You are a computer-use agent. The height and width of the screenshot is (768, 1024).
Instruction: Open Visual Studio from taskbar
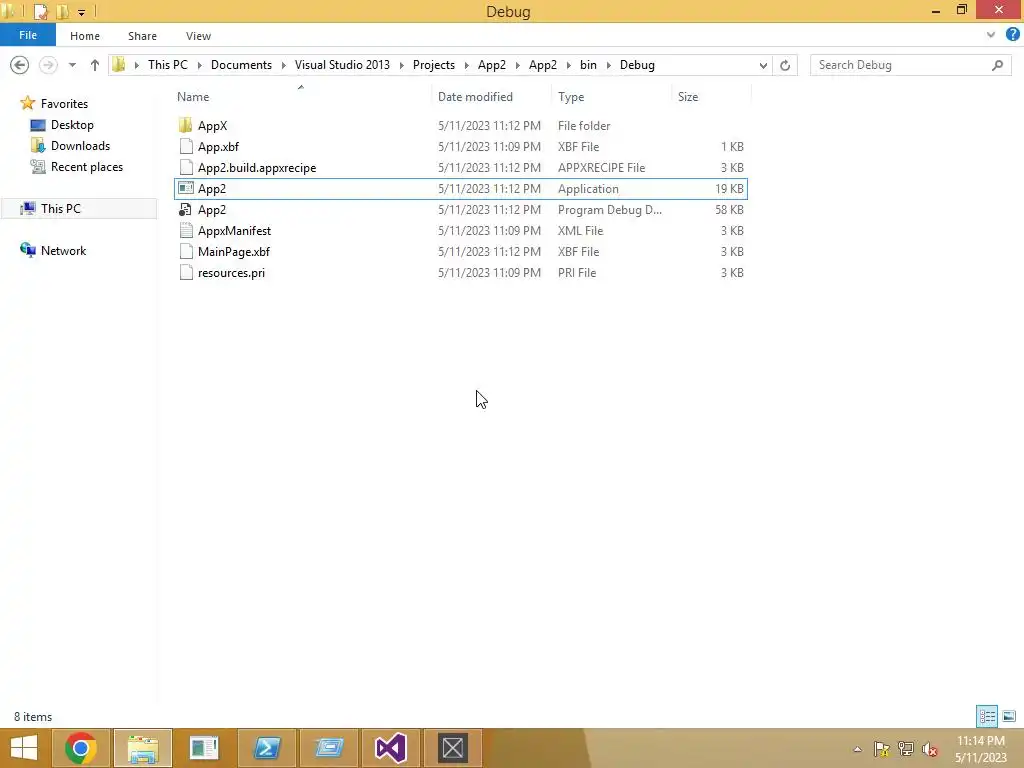point(391,748)
